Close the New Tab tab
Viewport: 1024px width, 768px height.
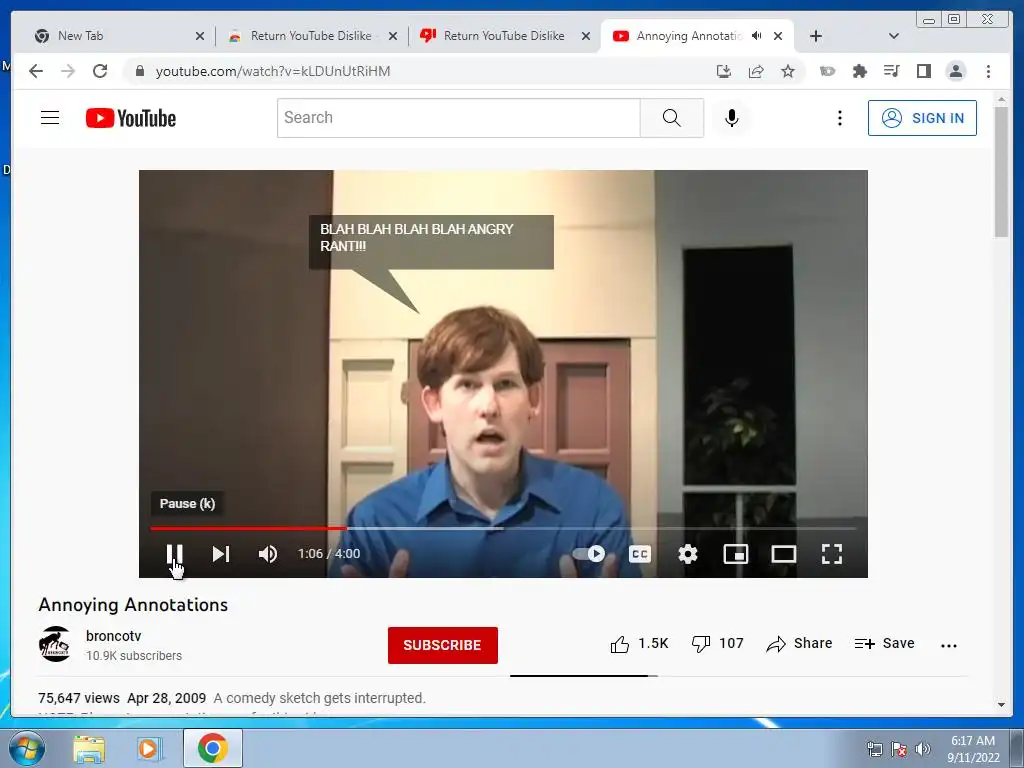point(200,37)
